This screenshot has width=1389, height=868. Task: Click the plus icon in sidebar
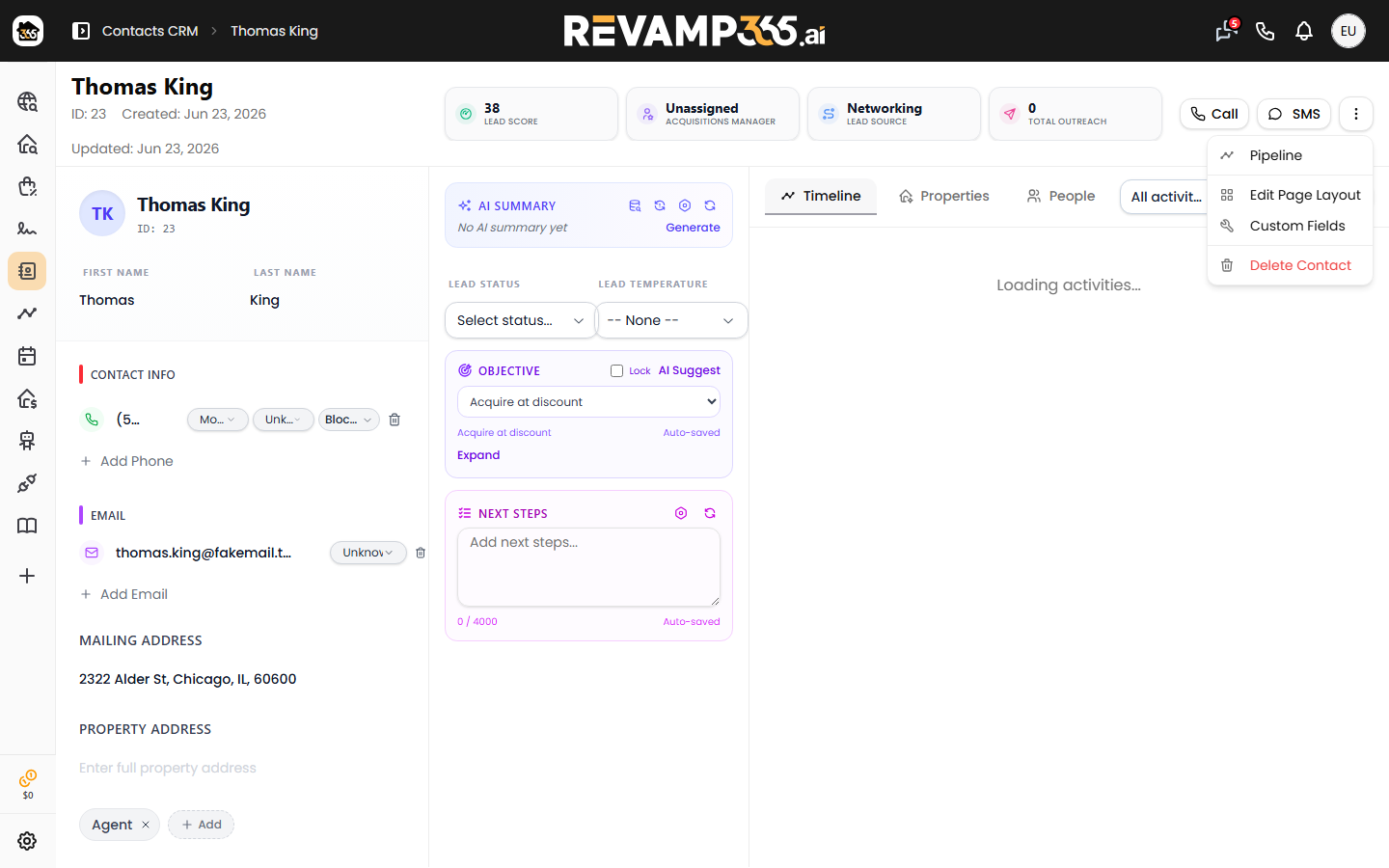[27, 576]
